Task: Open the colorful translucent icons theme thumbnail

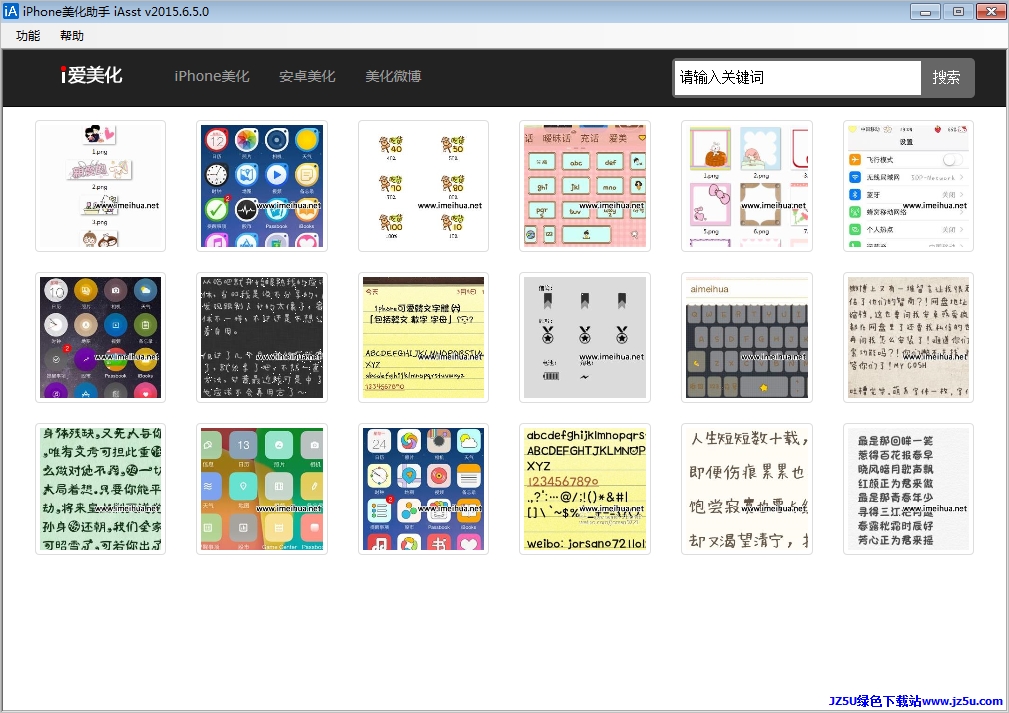Action: 262,489
